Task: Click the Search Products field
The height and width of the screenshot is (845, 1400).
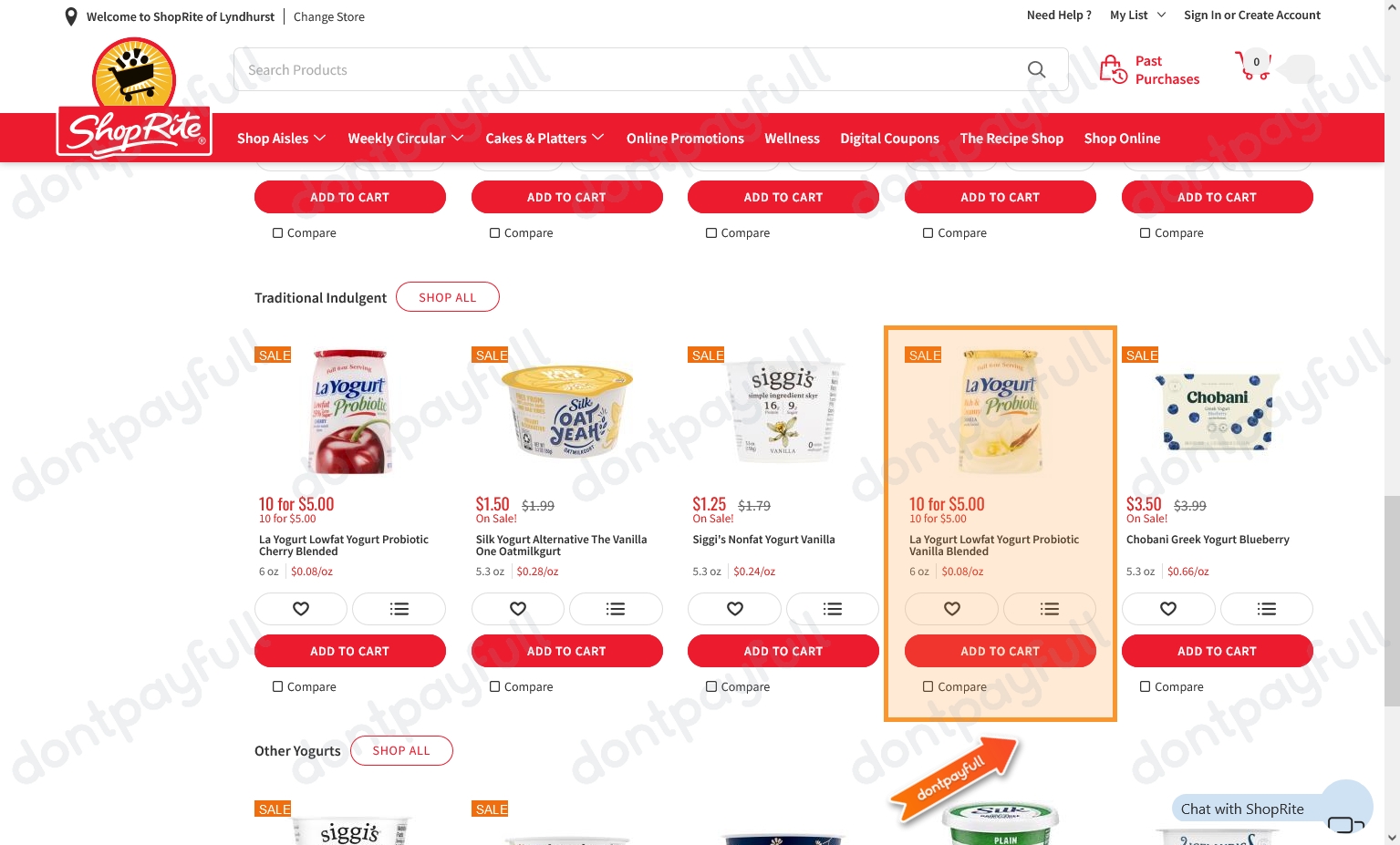Action: click(x=629, y=70)
